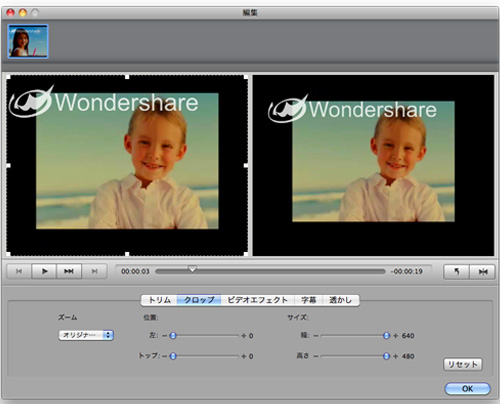
Task: Decrease the 幅 width with the minus
Action: 316,336
